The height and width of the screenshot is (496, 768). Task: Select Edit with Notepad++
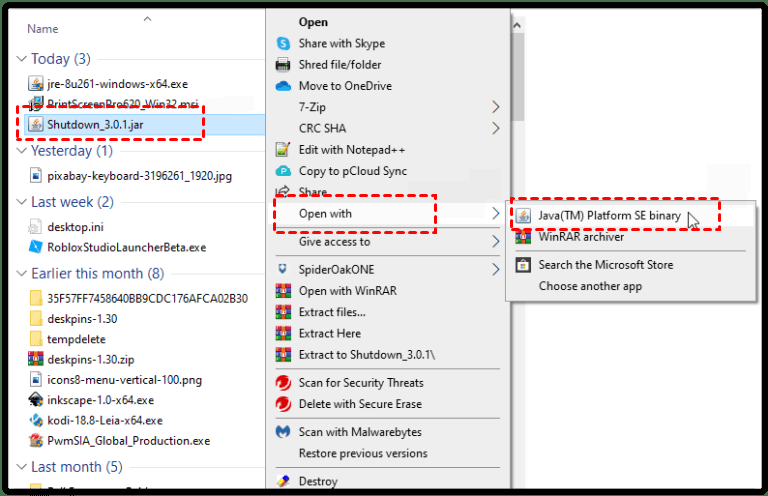tap(352, 150)
